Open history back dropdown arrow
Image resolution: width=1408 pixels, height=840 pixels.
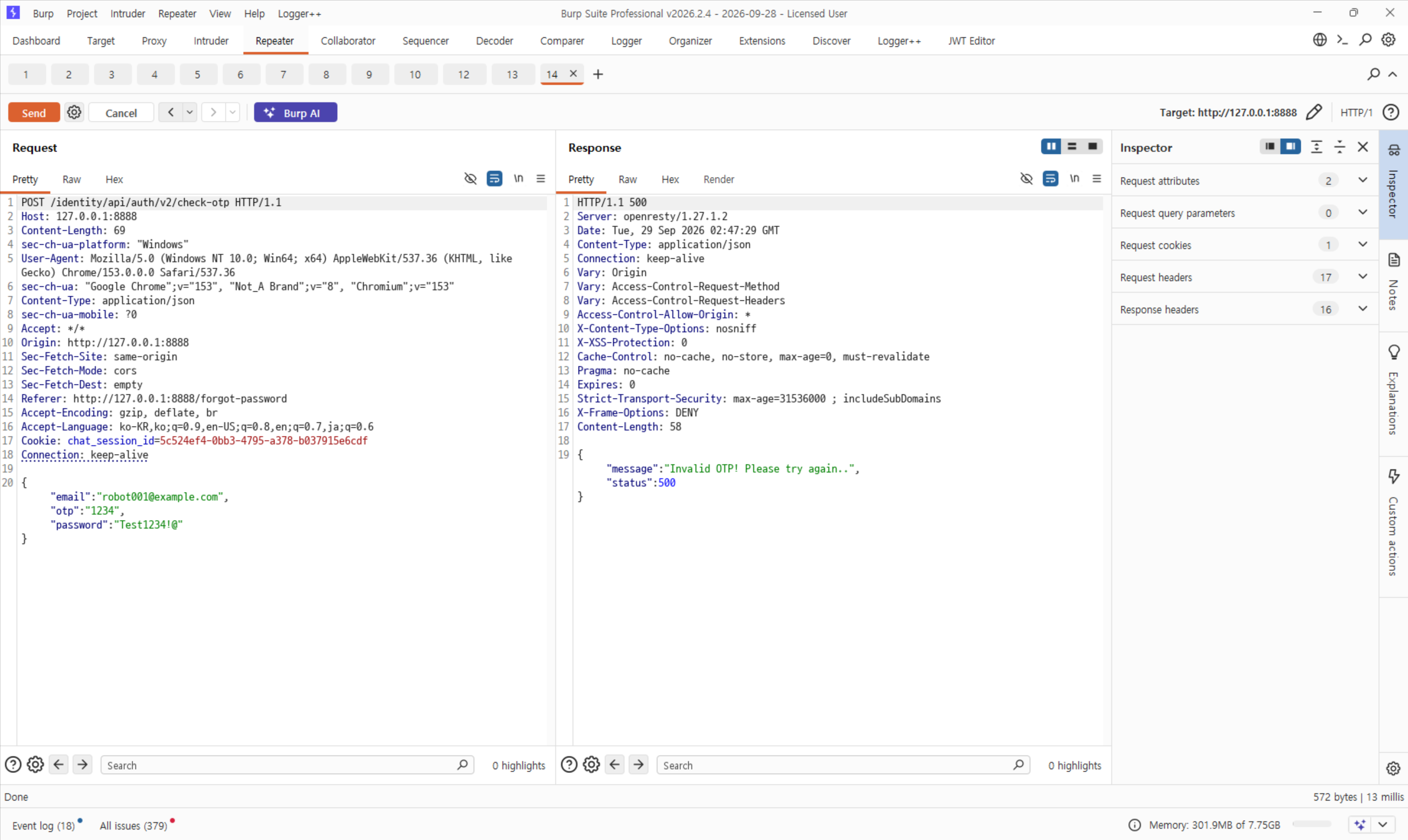pos(190,112)
